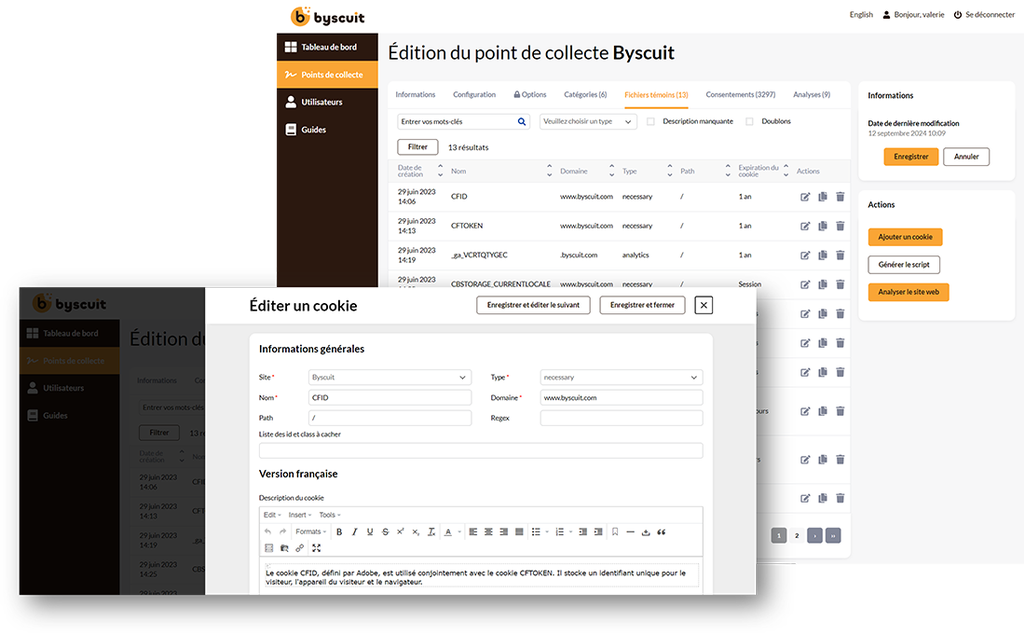The height and width of the screenshot is (634, 1024).
Task: Apply bold formatting in the description editor
Action: click(339, 532)
